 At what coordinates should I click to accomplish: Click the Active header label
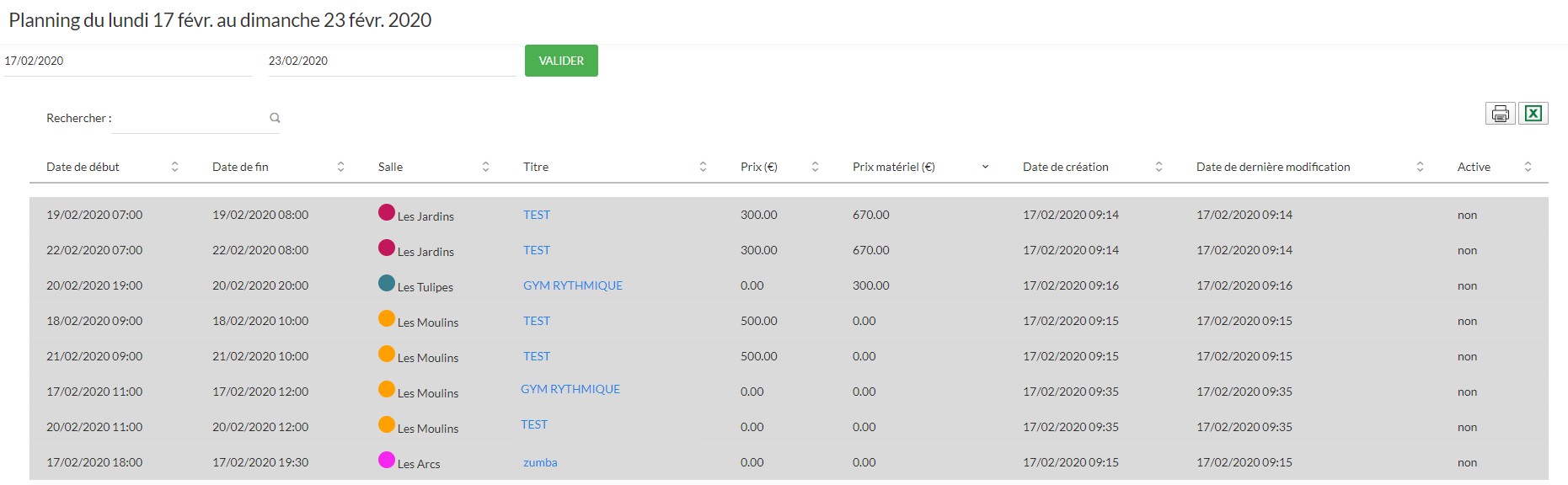point(1474,167)
